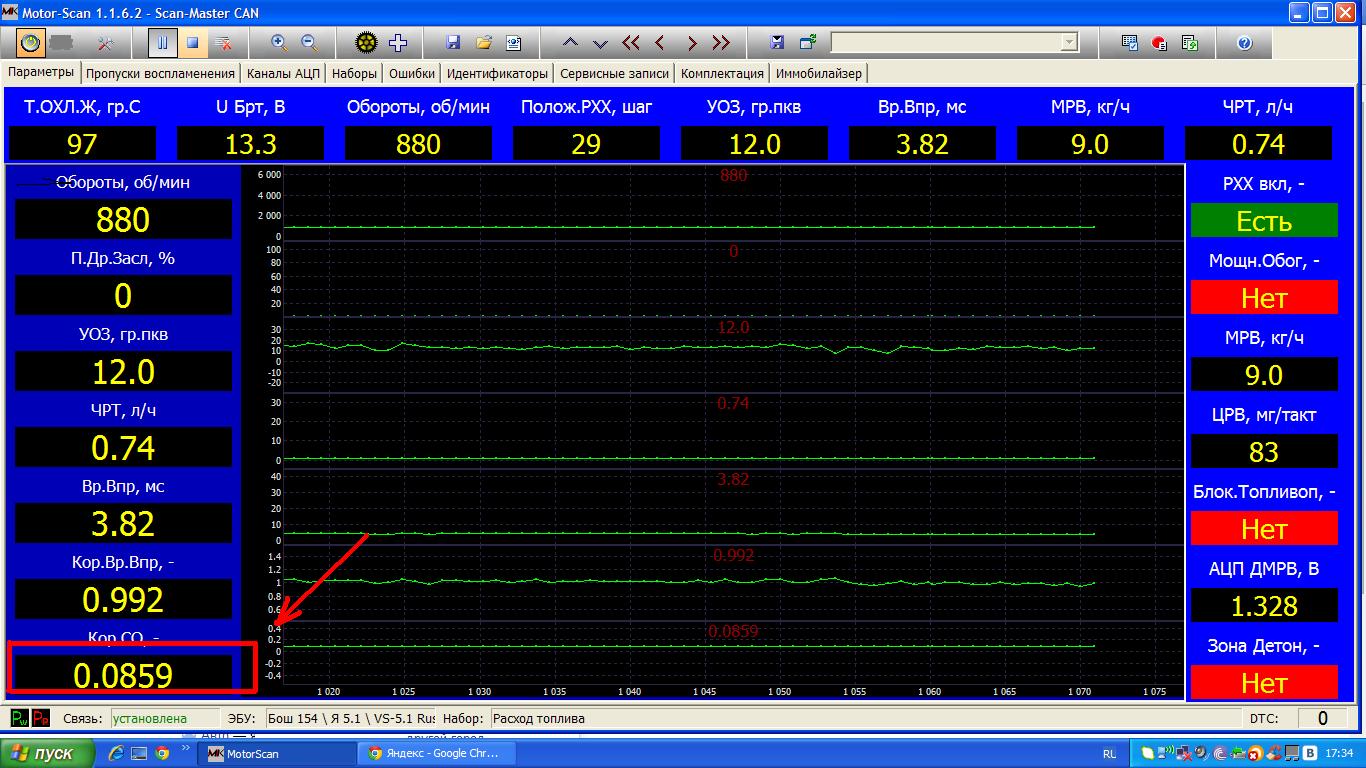
Task: Click the table checklist icon
Action: [1130, 43]
